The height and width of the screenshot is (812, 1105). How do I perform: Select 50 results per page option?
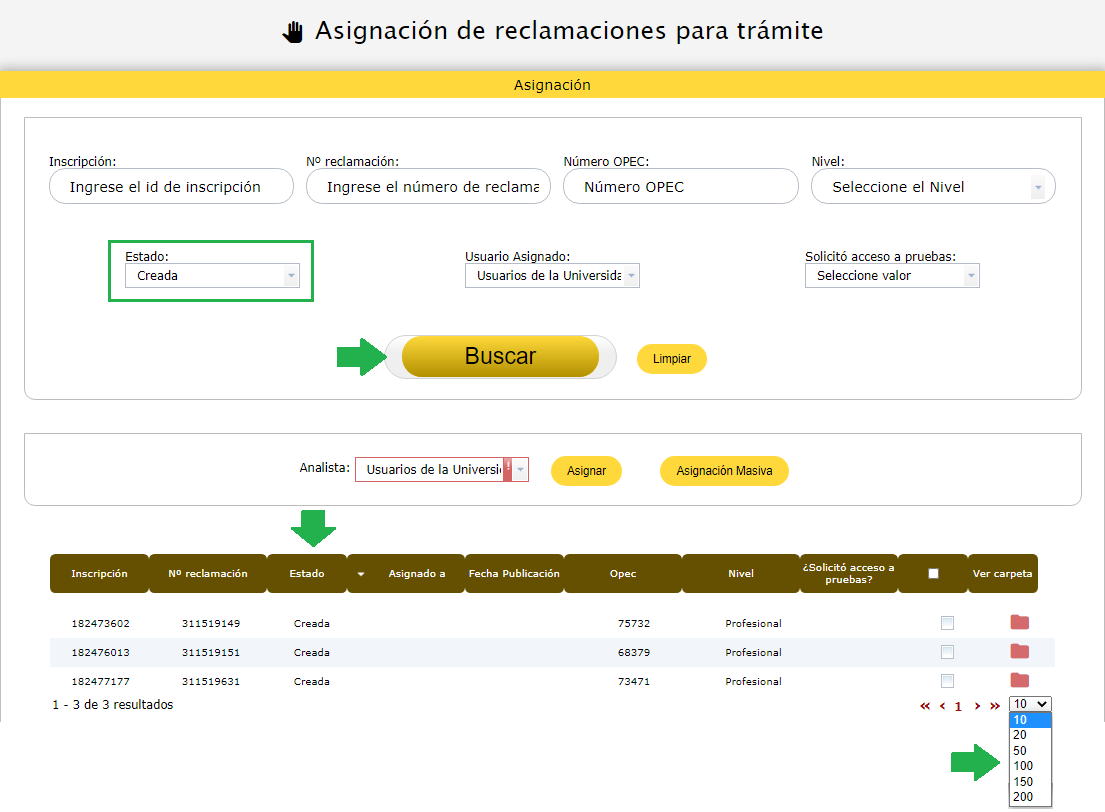pyautogui.click(x=1020, y=750)
